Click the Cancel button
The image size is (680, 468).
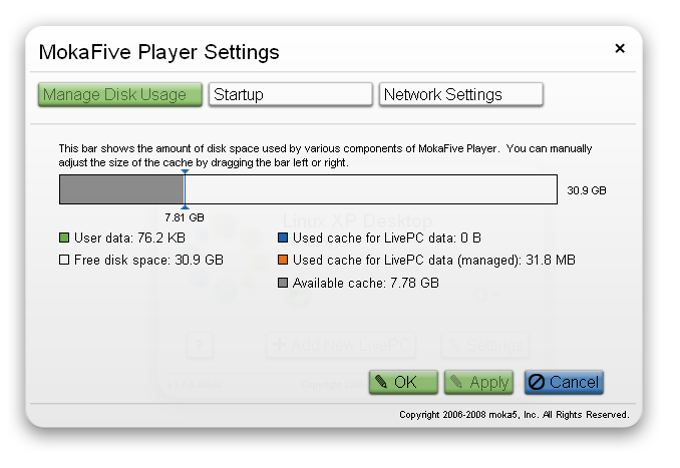point(564,382)
